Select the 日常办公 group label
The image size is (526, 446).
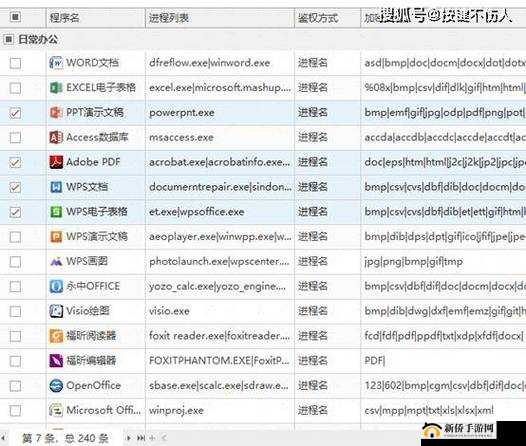click(x=38, y=40)
